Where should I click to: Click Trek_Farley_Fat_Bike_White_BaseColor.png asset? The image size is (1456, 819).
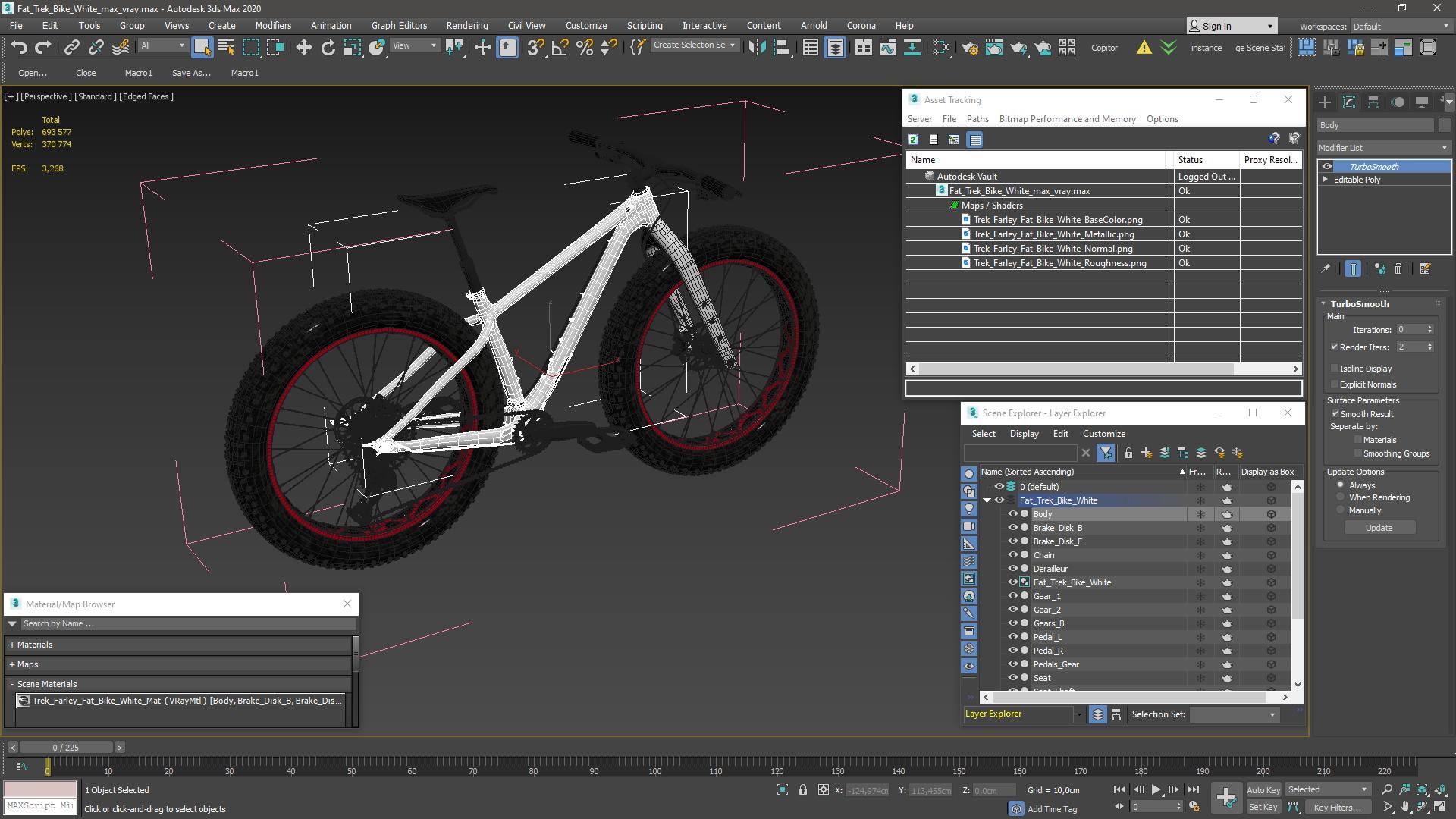pyautogui.click(x=1057, y=219)
